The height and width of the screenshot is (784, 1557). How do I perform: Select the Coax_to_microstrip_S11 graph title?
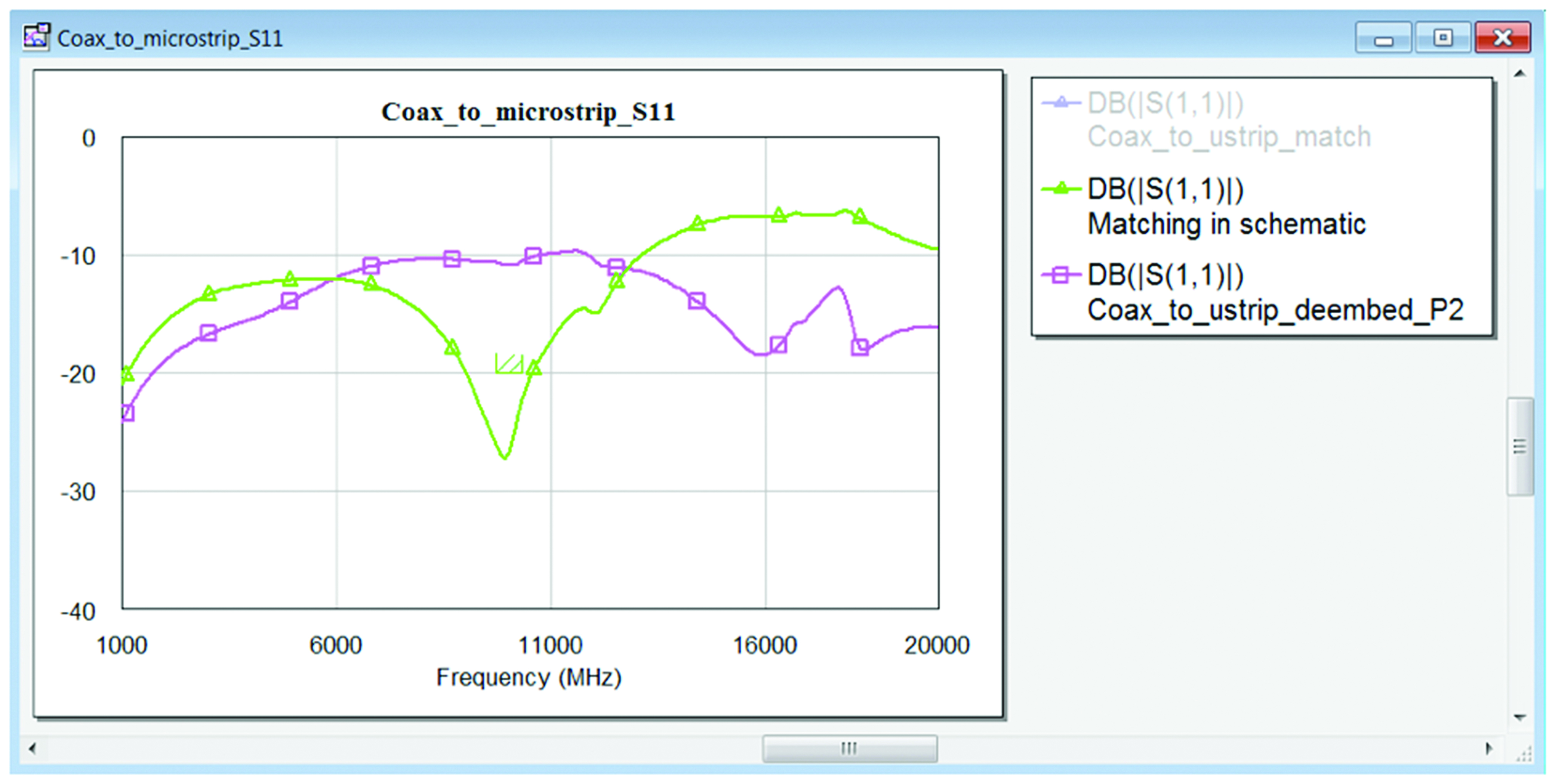click(528, 112)
